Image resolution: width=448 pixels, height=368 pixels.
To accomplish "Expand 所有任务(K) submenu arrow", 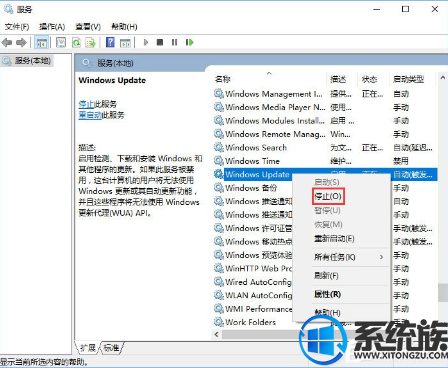I will 381,257.
